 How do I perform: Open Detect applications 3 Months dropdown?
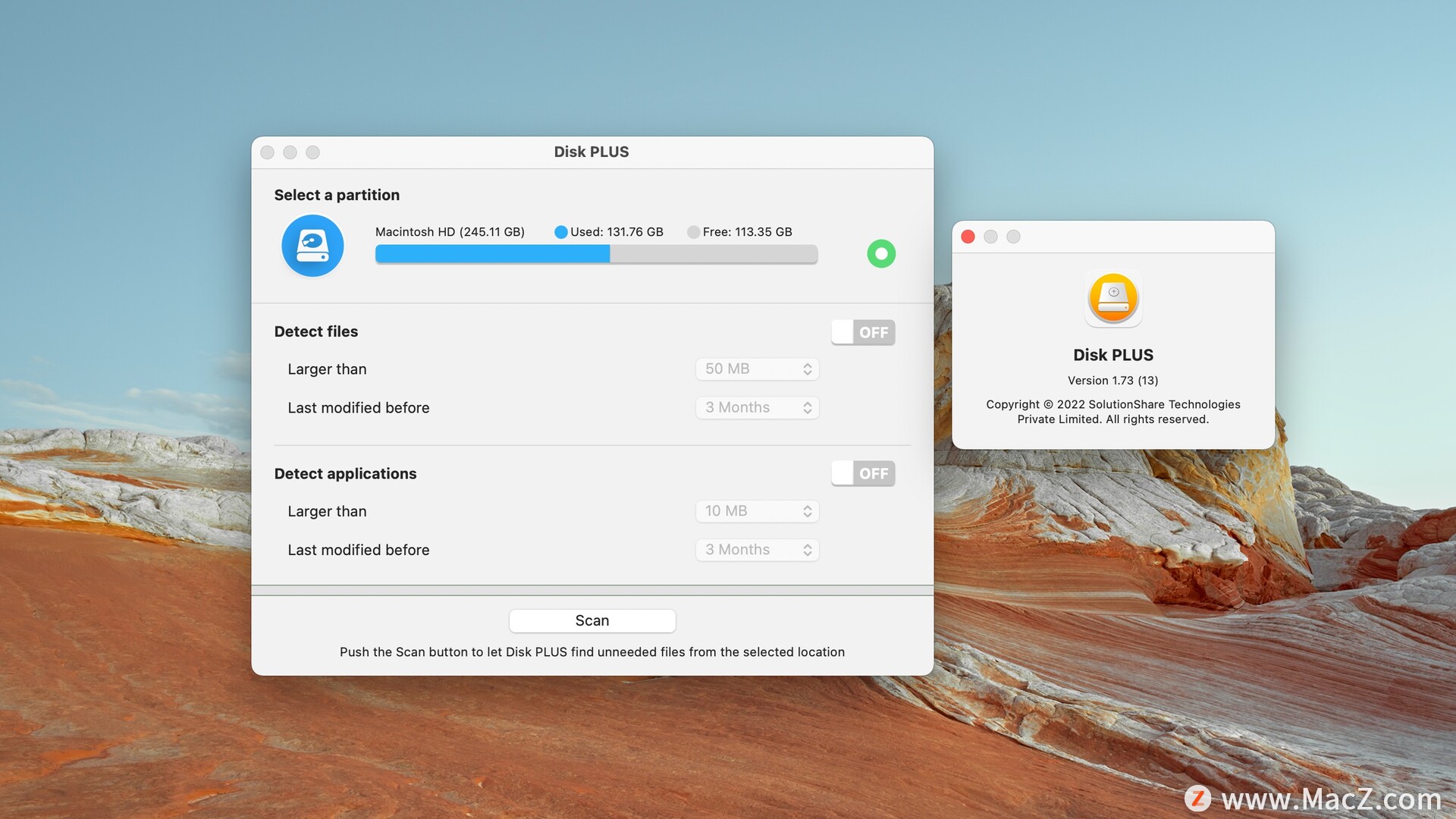[x=757, y=550]
